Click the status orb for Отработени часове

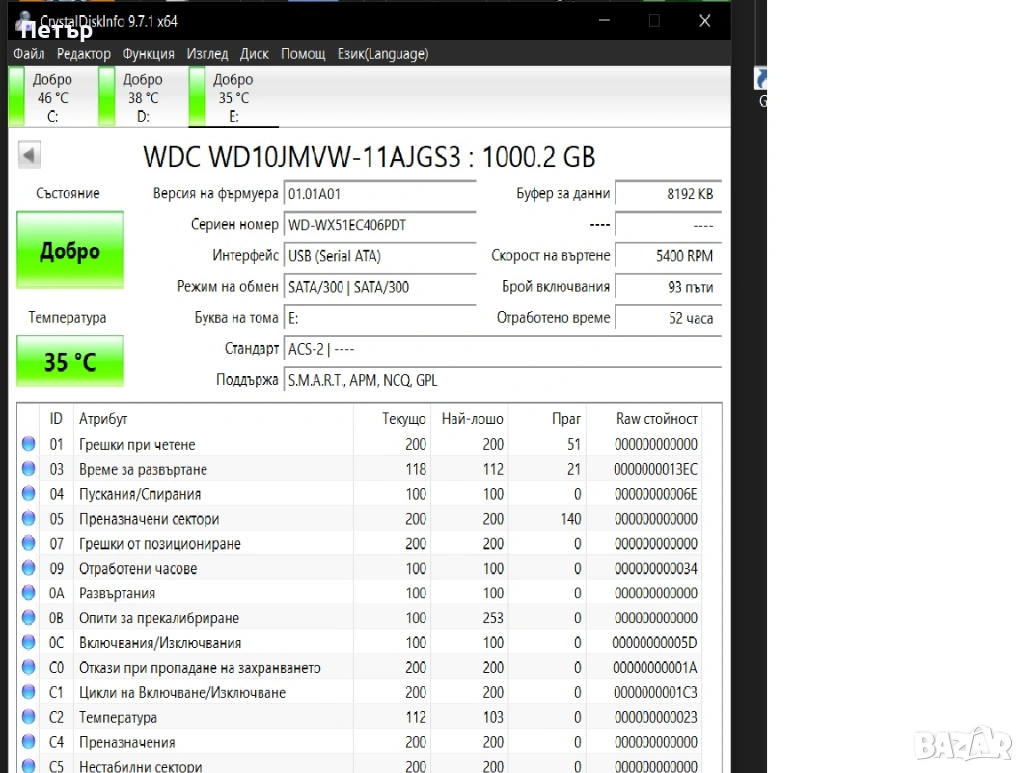pyautogui.click(x=29, y=569)
